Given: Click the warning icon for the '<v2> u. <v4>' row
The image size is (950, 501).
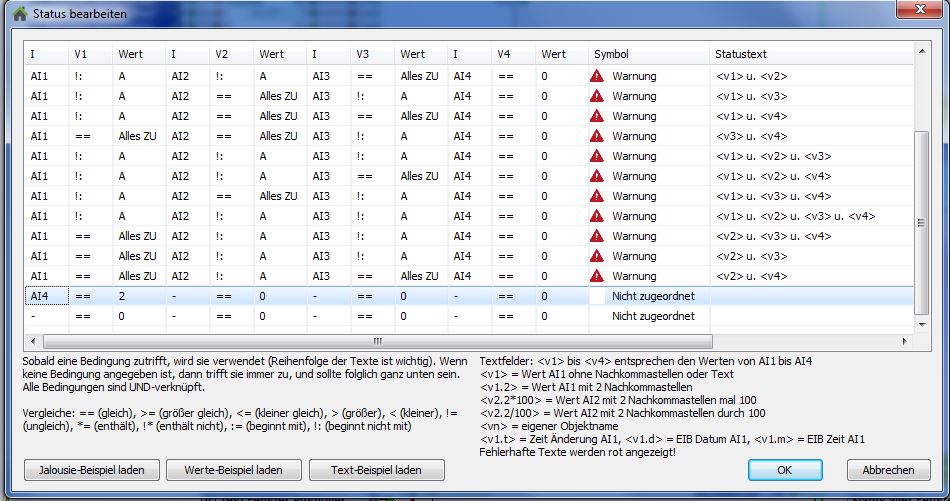Looking at the screenshot, I should coord(597,276).
